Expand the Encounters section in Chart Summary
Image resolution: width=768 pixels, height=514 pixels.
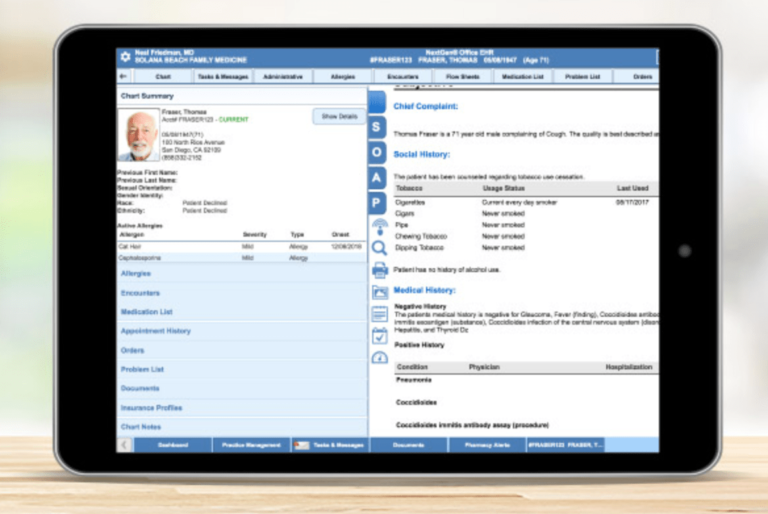coord(242,293)
